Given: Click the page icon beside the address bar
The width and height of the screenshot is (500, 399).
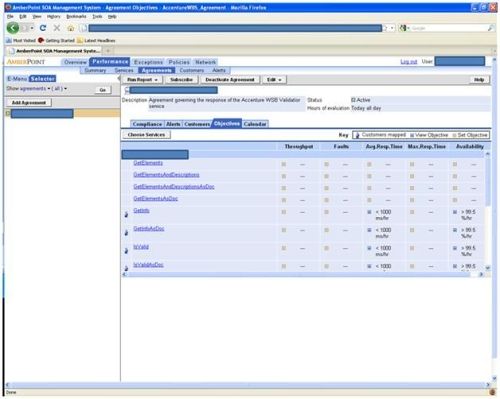Looking at the screenshot, I should 84,28.
